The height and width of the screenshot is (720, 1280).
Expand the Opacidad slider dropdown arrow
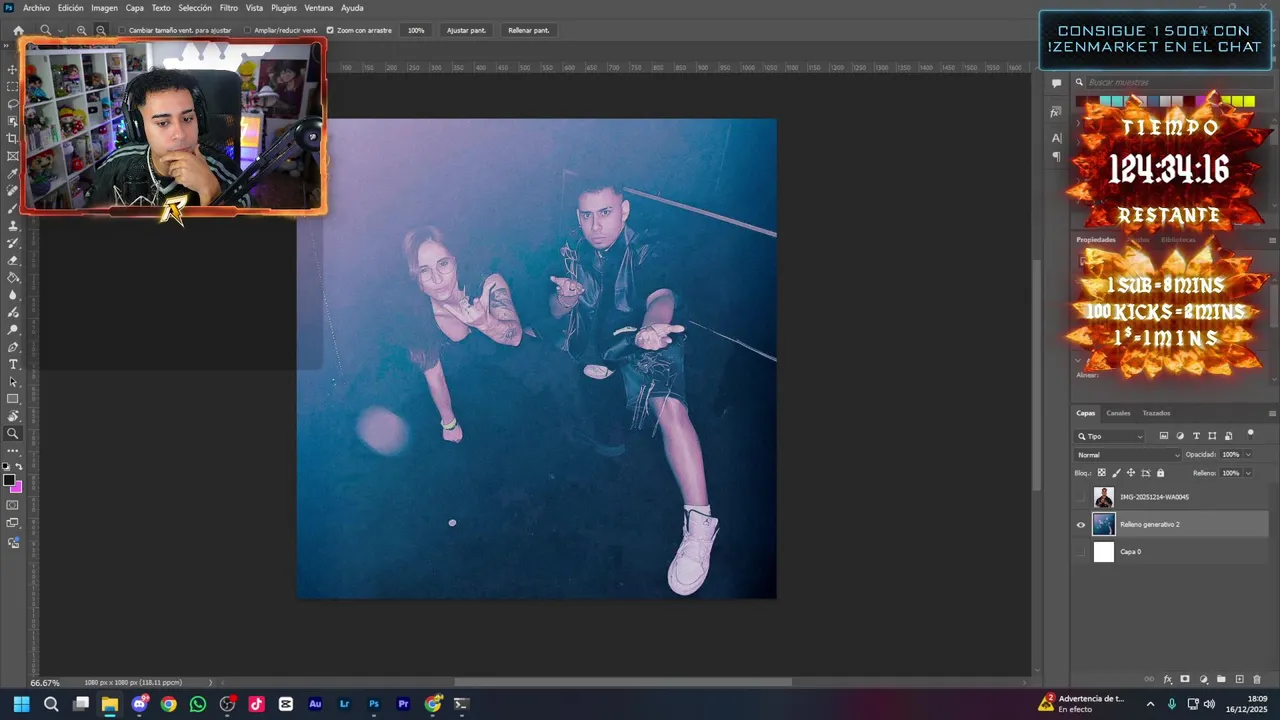pyautogui.click(x=1248, y=455)
